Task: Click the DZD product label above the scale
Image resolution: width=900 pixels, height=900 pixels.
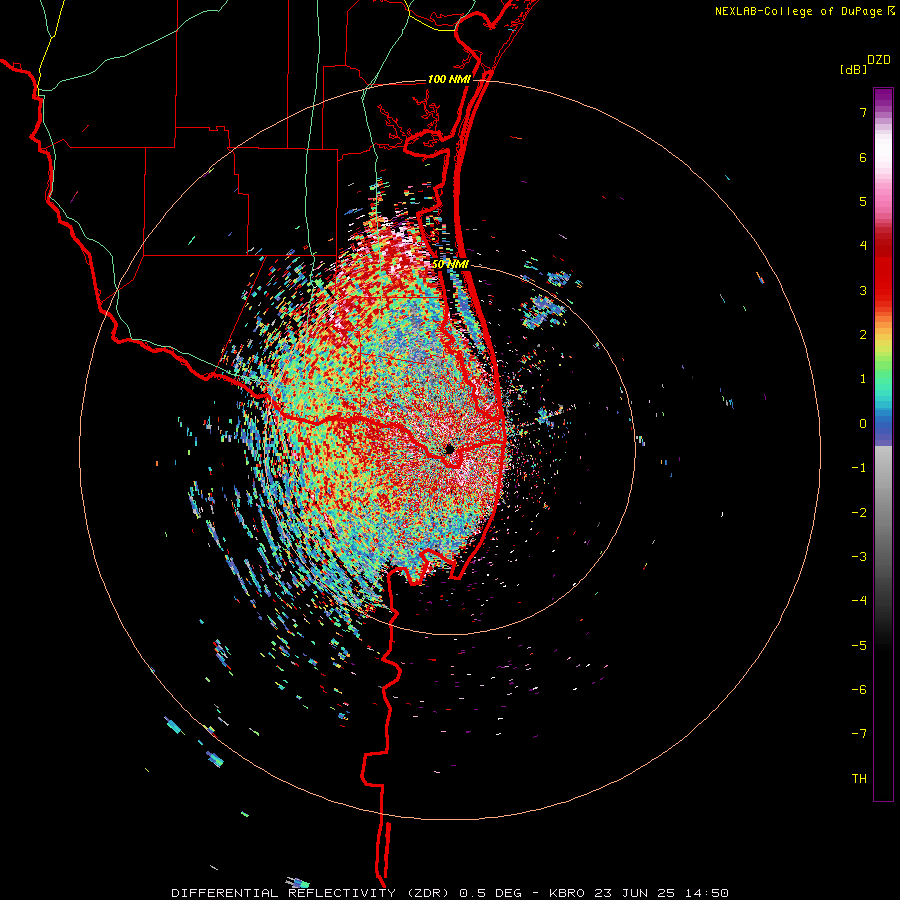Action: pyautogui.click(x=879, y=60)
